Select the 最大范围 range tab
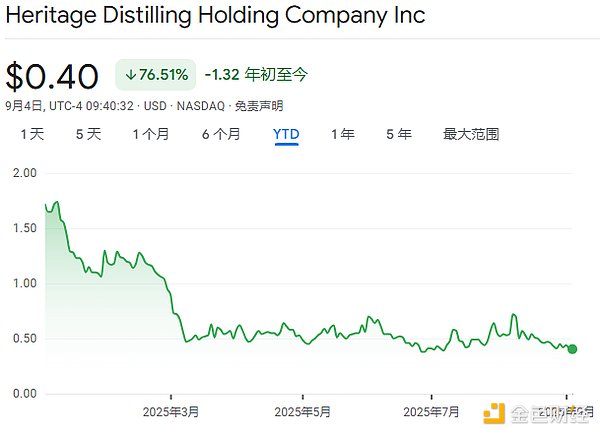This screenshot has height=435, width=600. coord(471,134)
